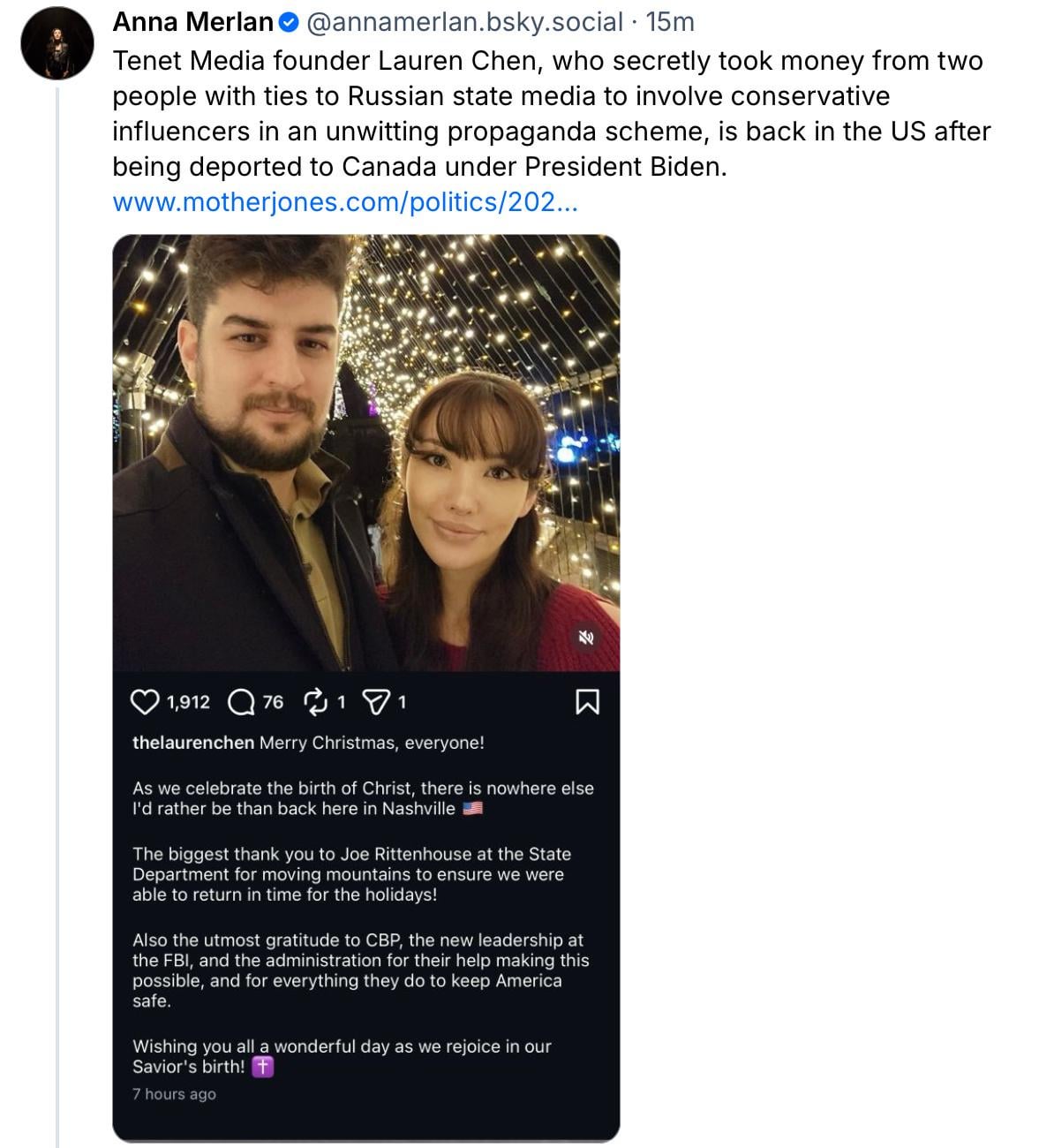This screenshot has width=1039, height=1148.
Task: Click the blue verified checkmark badge
Action: (x=288, y=22)
